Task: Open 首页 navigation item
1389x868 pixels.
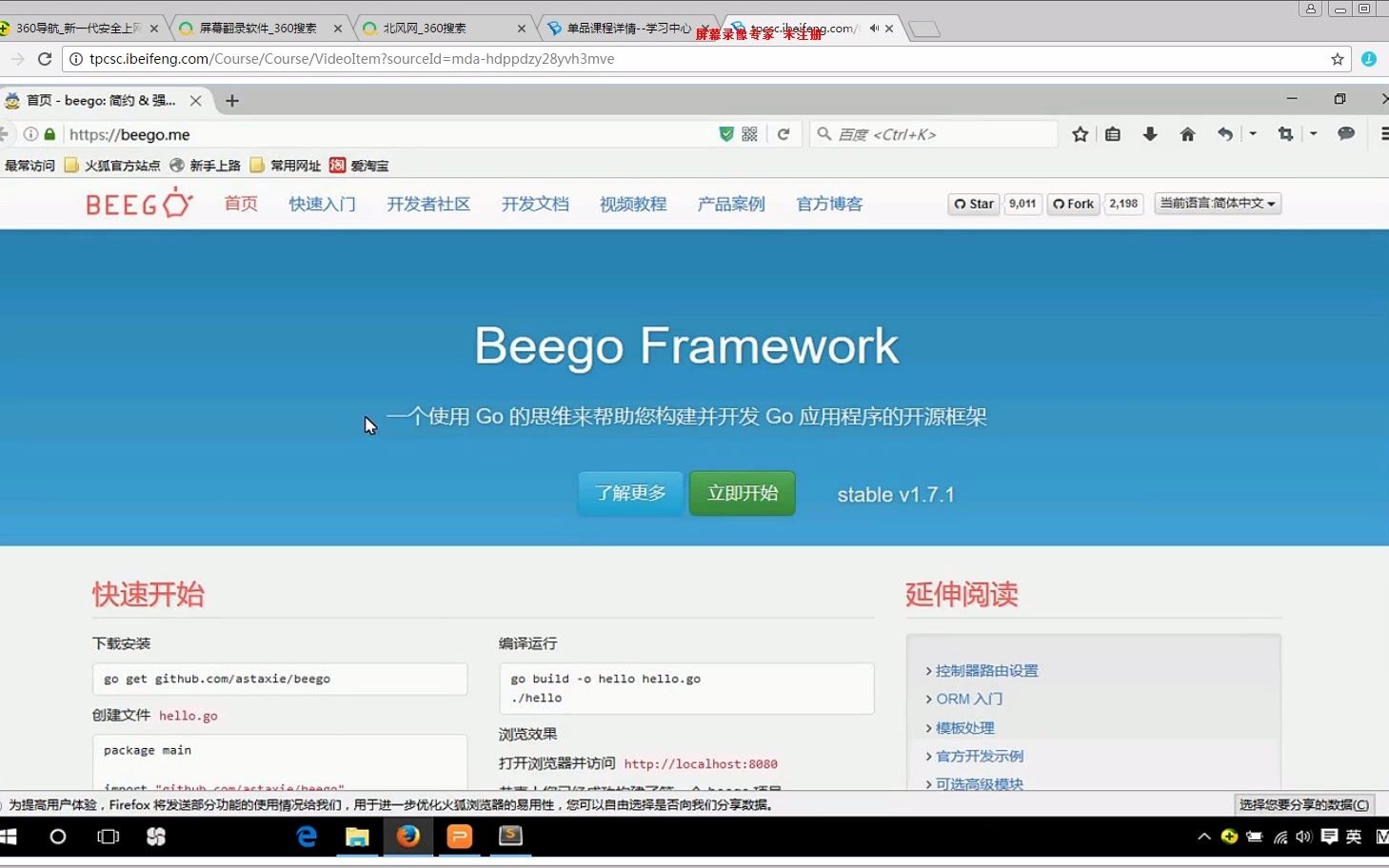Action: coord(241,204)
